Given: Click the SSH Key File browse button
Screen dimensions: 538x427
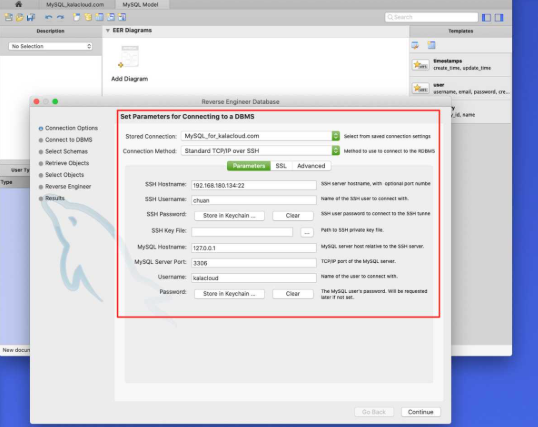Looking at the screenshot, I should (x=307, y=232).
